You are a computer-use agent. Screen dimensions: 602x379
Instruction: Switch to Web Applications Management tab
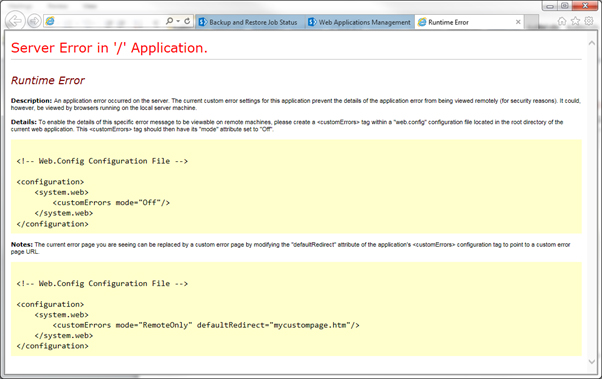point(360,22)
